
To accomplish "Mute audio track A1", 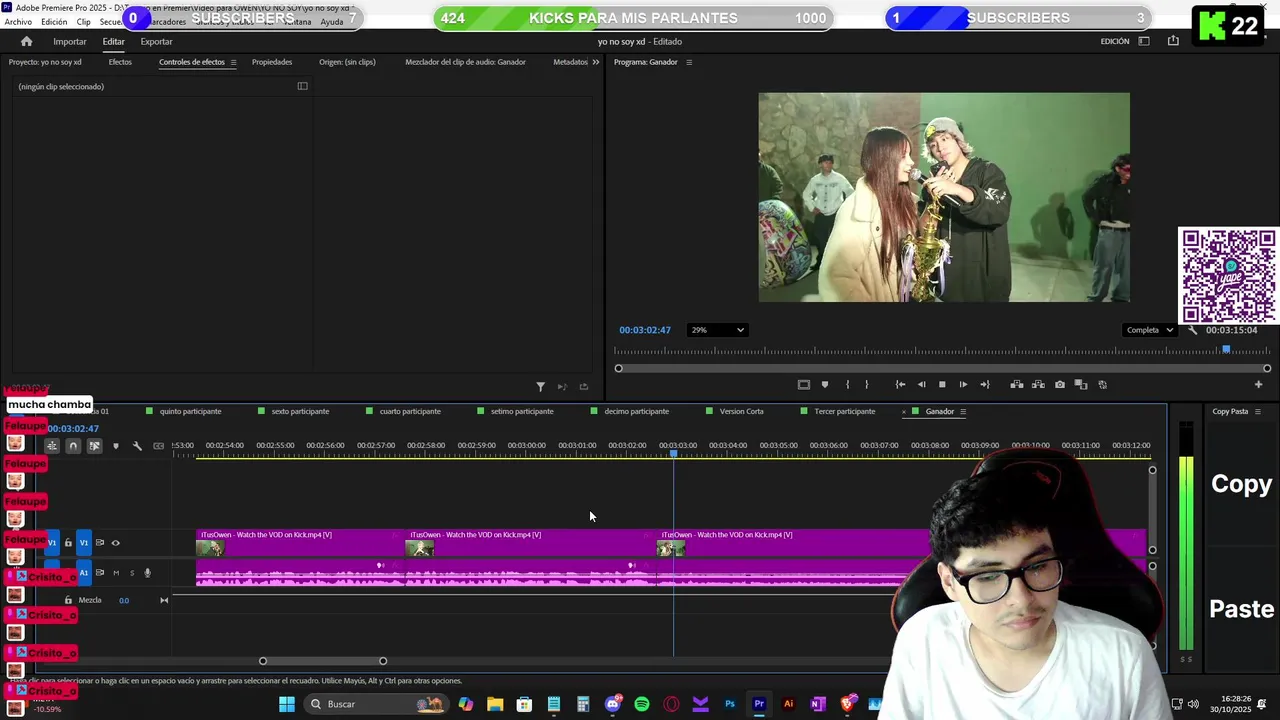I will [x=116, y=573].
